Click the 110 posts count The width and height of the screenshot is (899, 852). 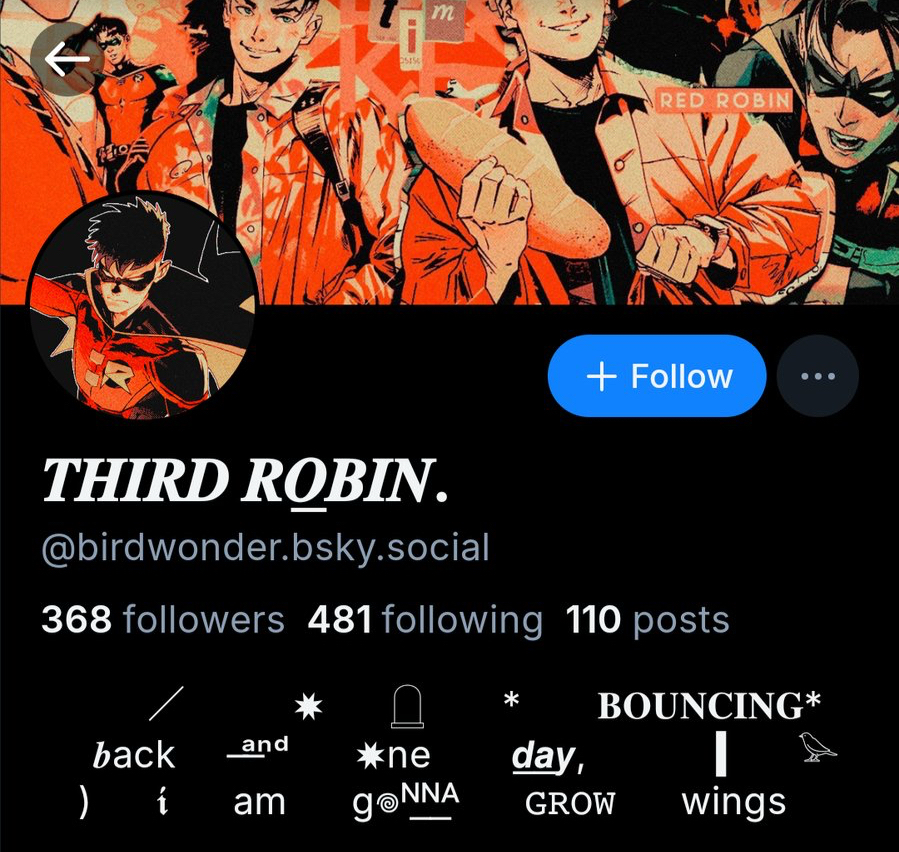point(647,620)
